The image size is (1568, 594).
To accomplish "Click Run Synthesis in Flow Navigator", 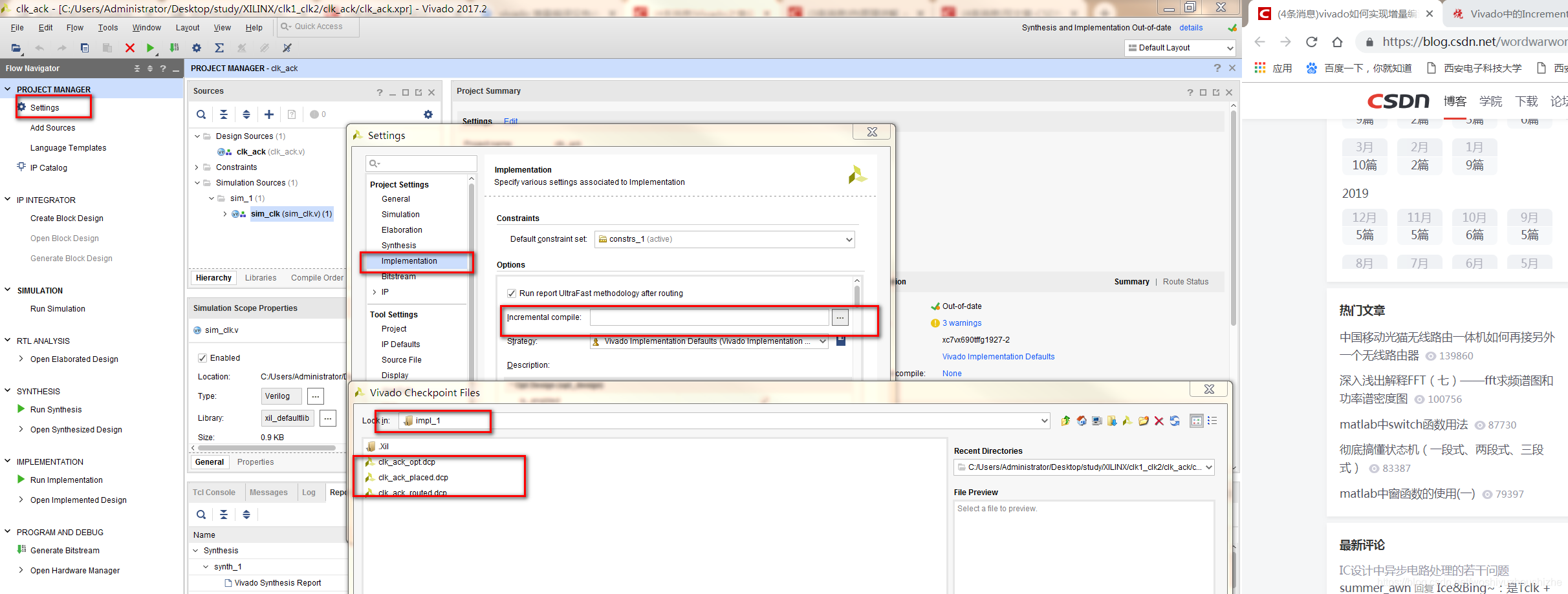I will pyautogui.click(x=56, y=410).
